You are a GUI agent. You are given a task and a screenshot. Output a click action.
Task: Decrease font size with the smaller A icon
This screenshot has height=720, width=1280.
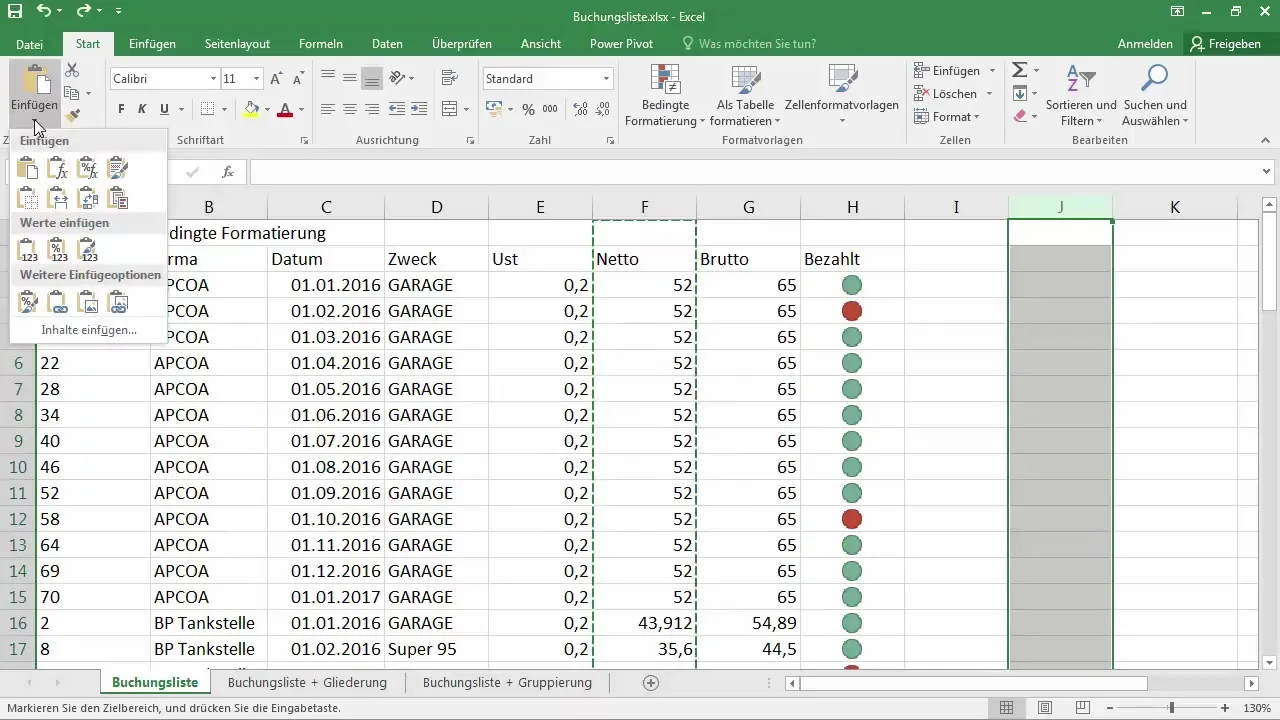(298, 78)
